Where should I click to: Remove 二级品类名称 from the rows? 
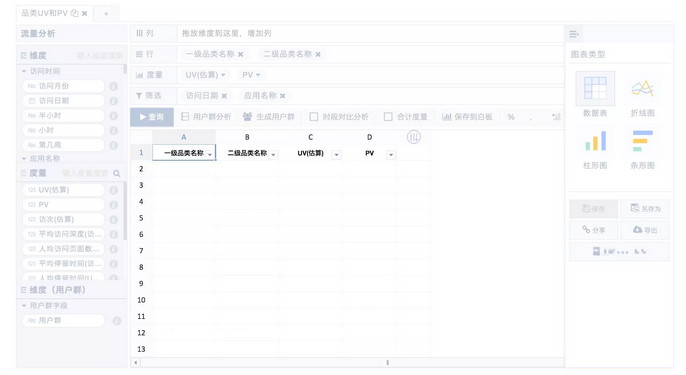318,54
